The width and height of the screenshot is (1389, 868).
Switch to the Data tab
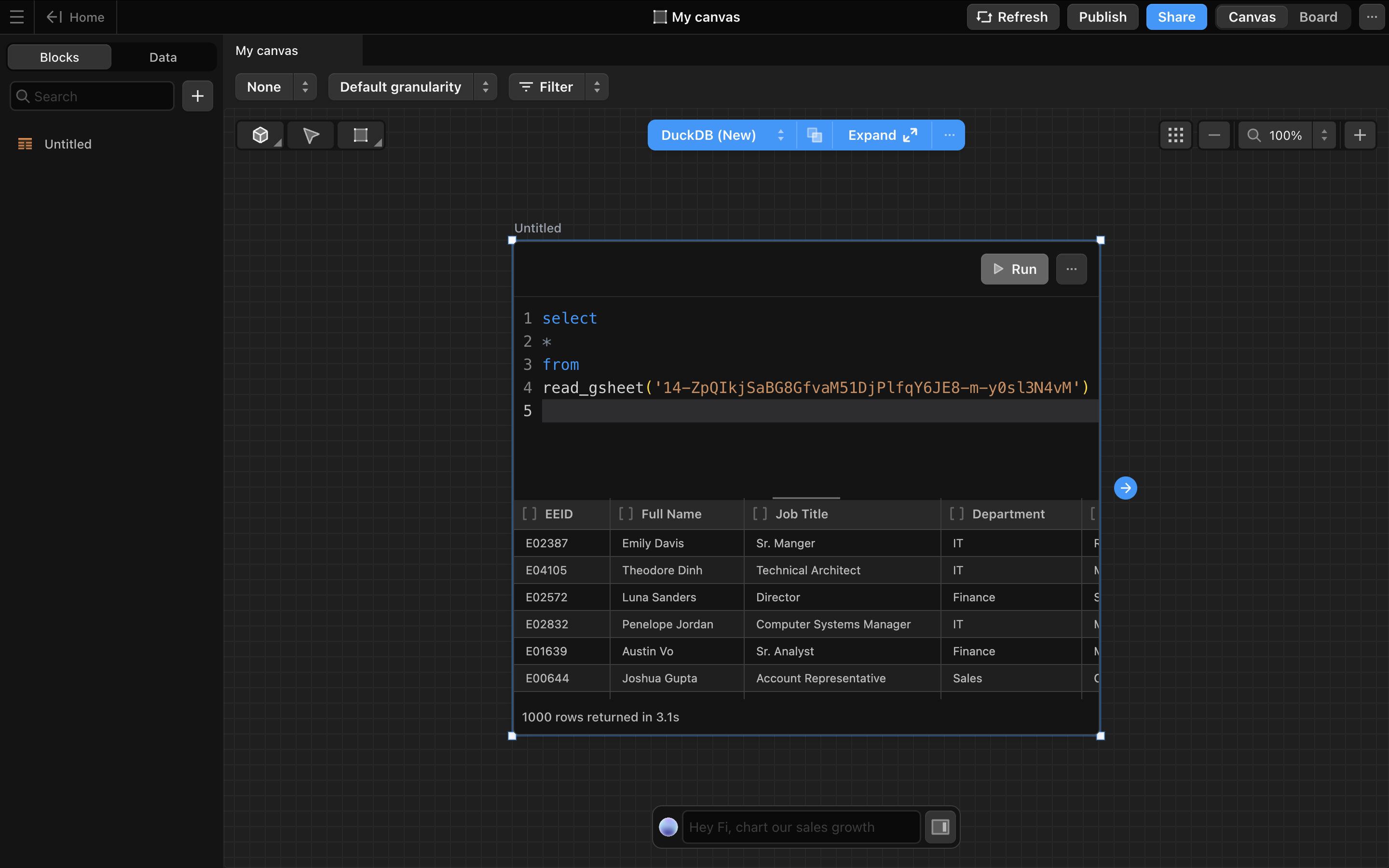163,57
